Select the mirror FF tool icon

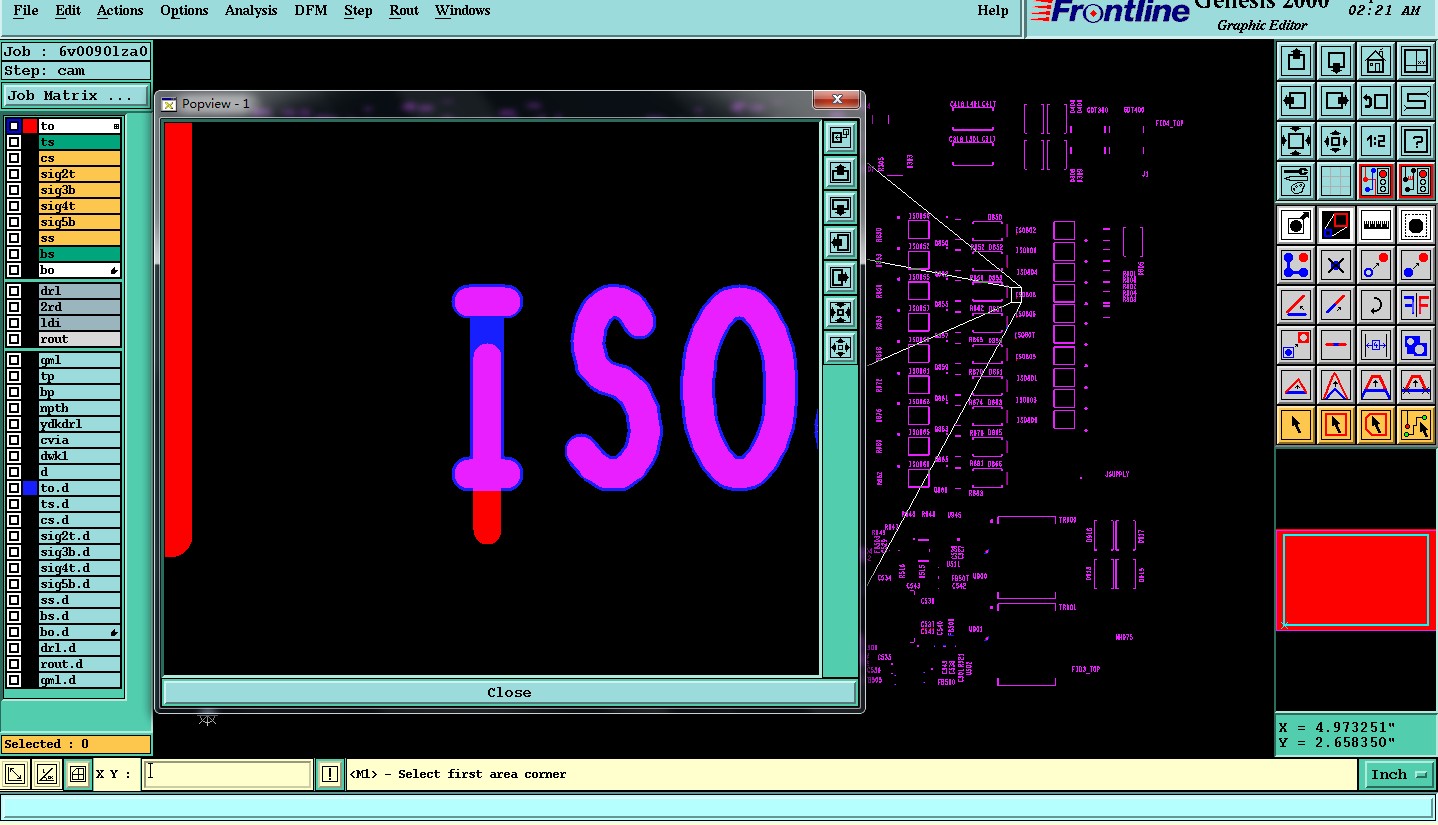tap(1416, 305)
